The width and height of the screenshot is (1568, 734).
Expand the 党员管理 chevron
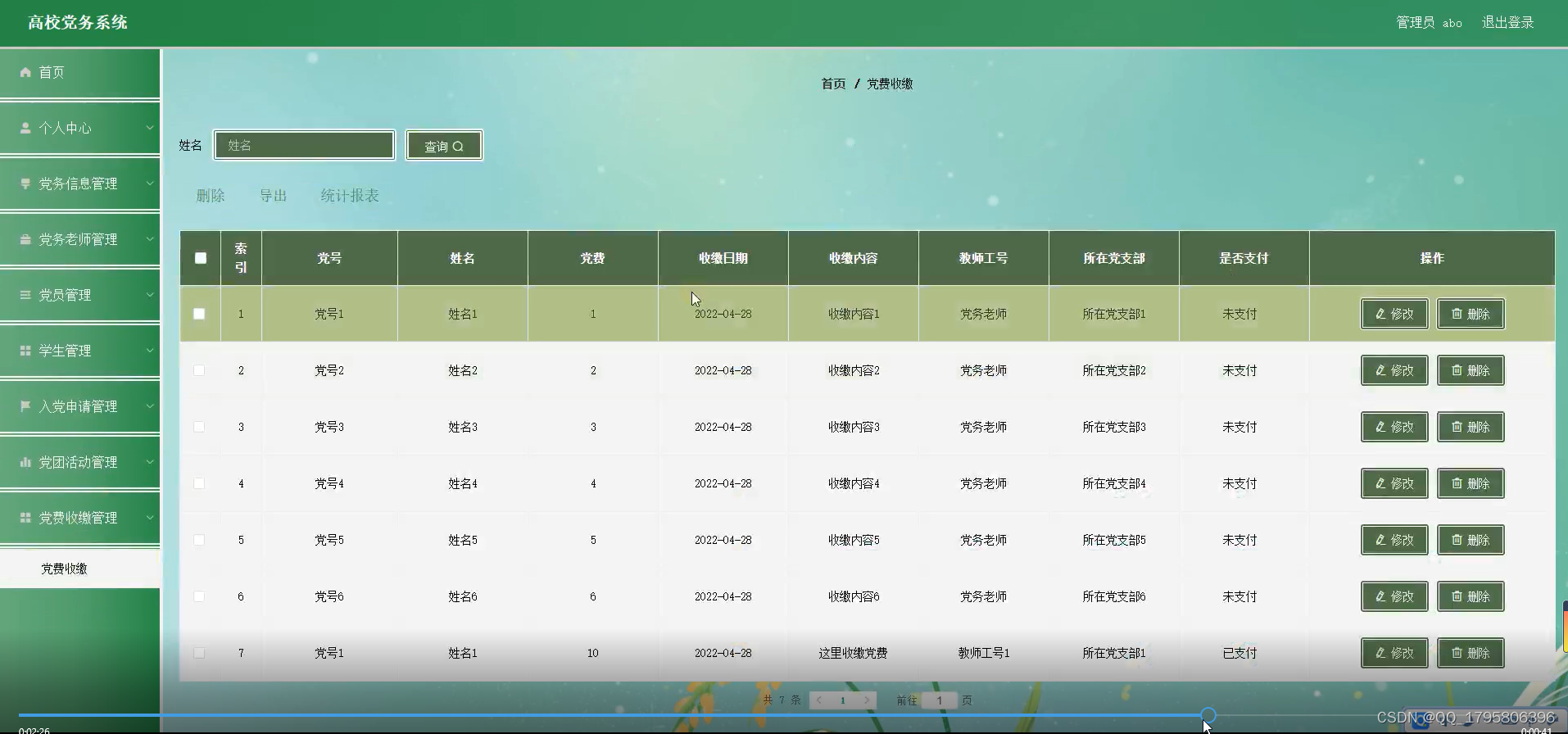(150, 295)
